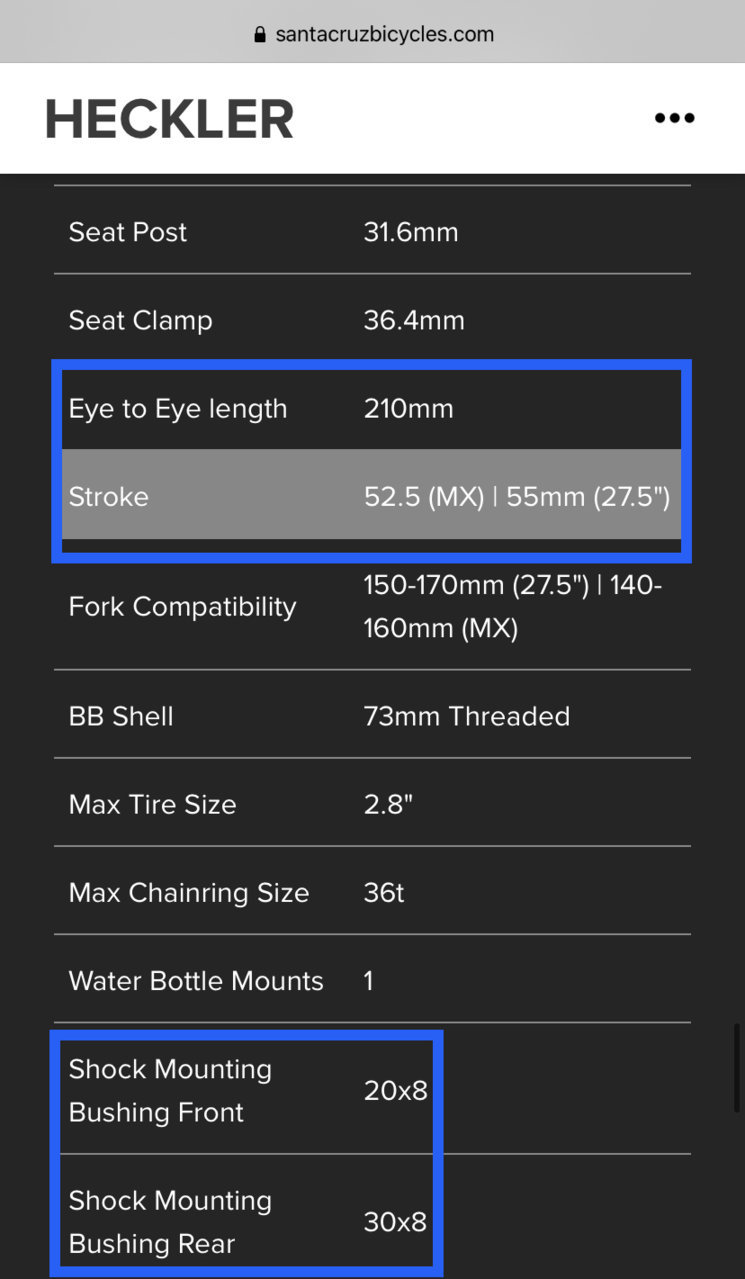
Task: Select the Fork Compatibility label
Action: click(x=182, y=607)
